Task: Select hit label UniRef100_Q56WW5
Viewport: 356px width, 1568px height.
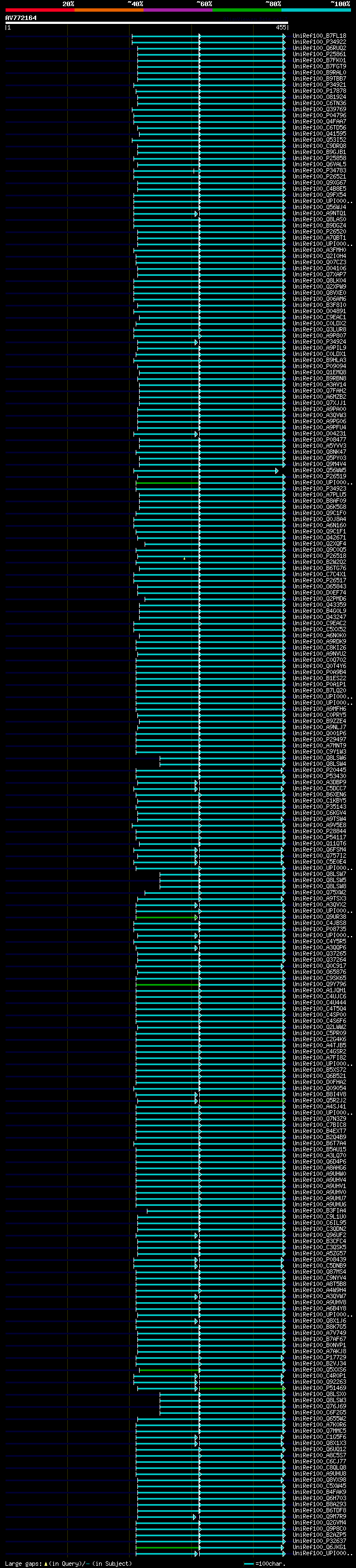Action: (x=319, y=471)
